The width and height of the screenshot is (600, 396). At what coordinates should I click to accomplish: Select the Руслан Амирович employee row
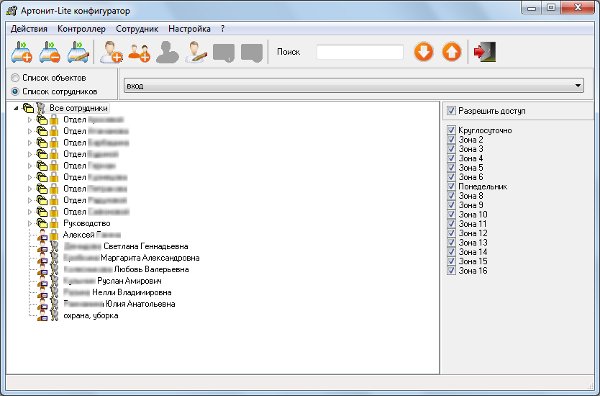point(112,281)
